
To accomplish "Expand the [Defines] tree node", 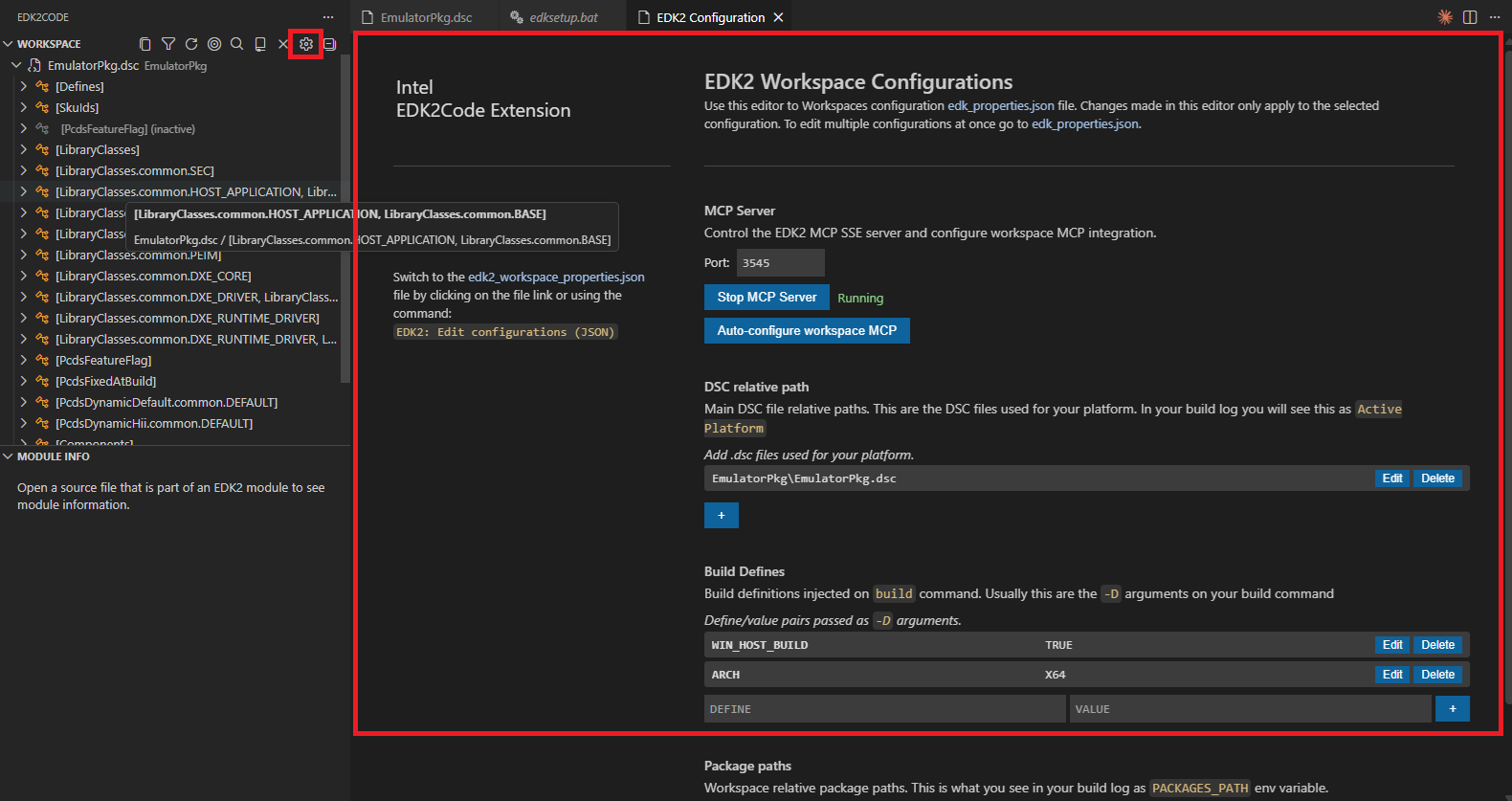I will click(x=24, y=86).
